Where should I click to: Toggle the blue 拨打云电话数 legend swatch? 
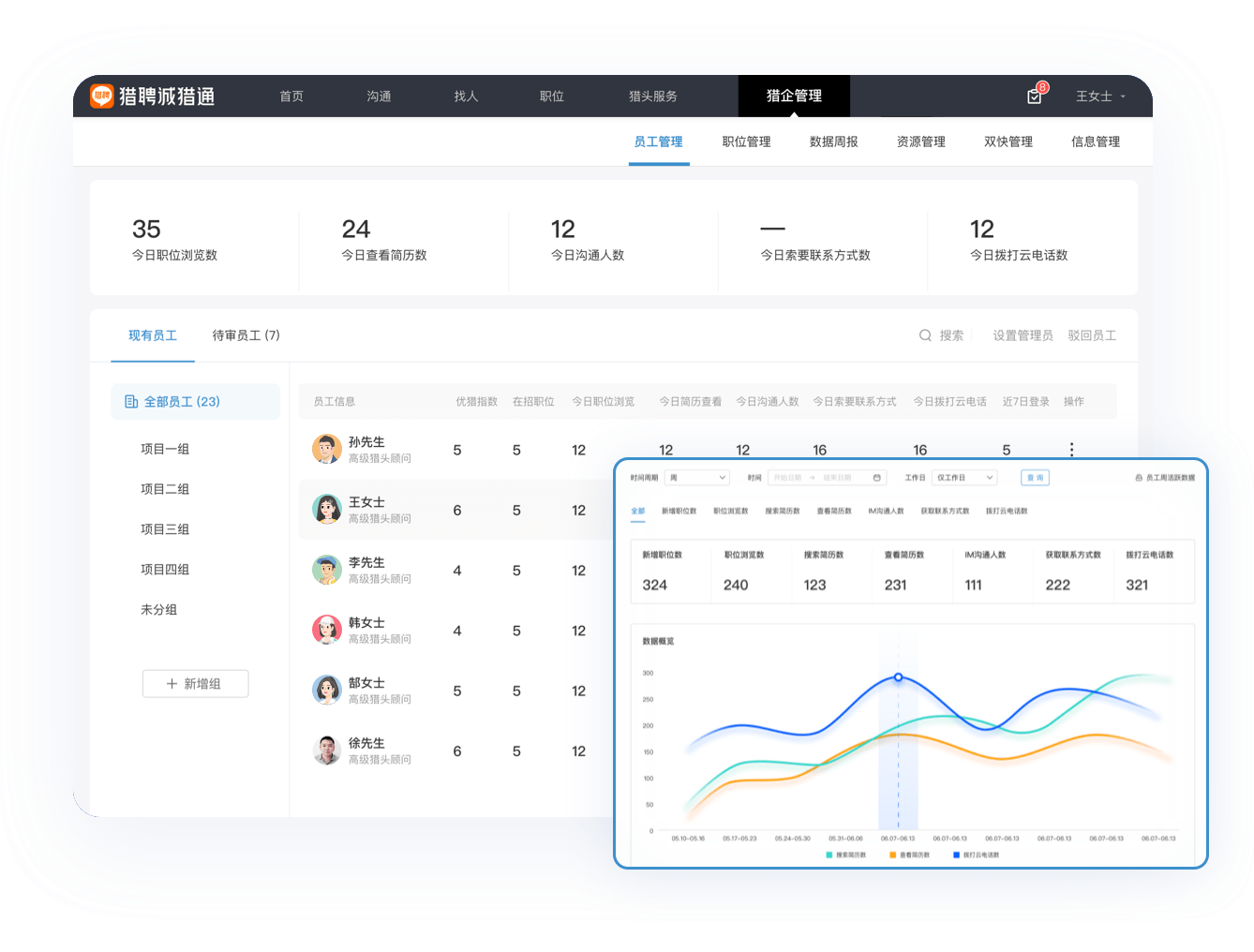(x=956, y=855)
